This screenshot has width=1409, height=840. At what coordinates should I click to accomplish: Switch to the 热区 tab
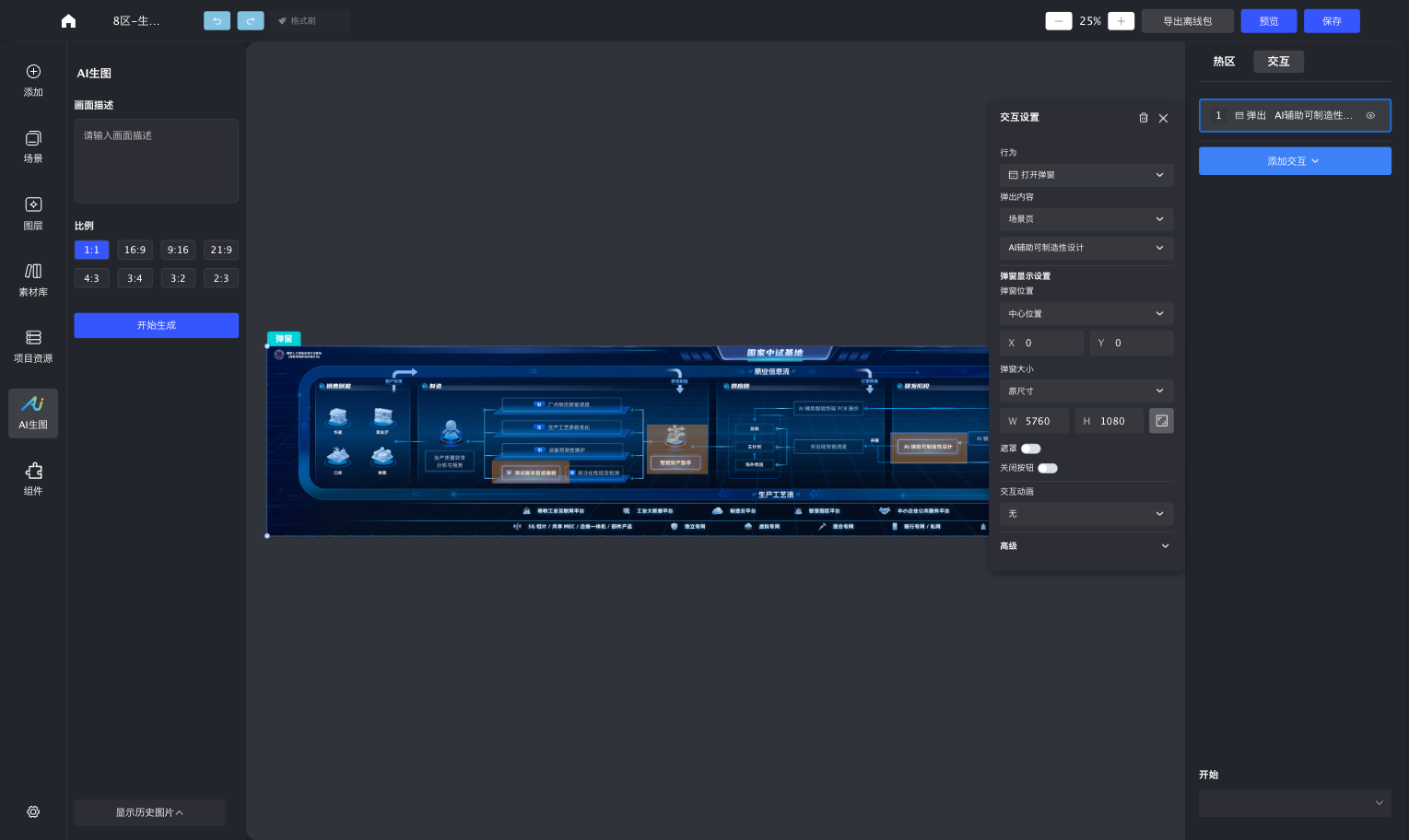1224,62
